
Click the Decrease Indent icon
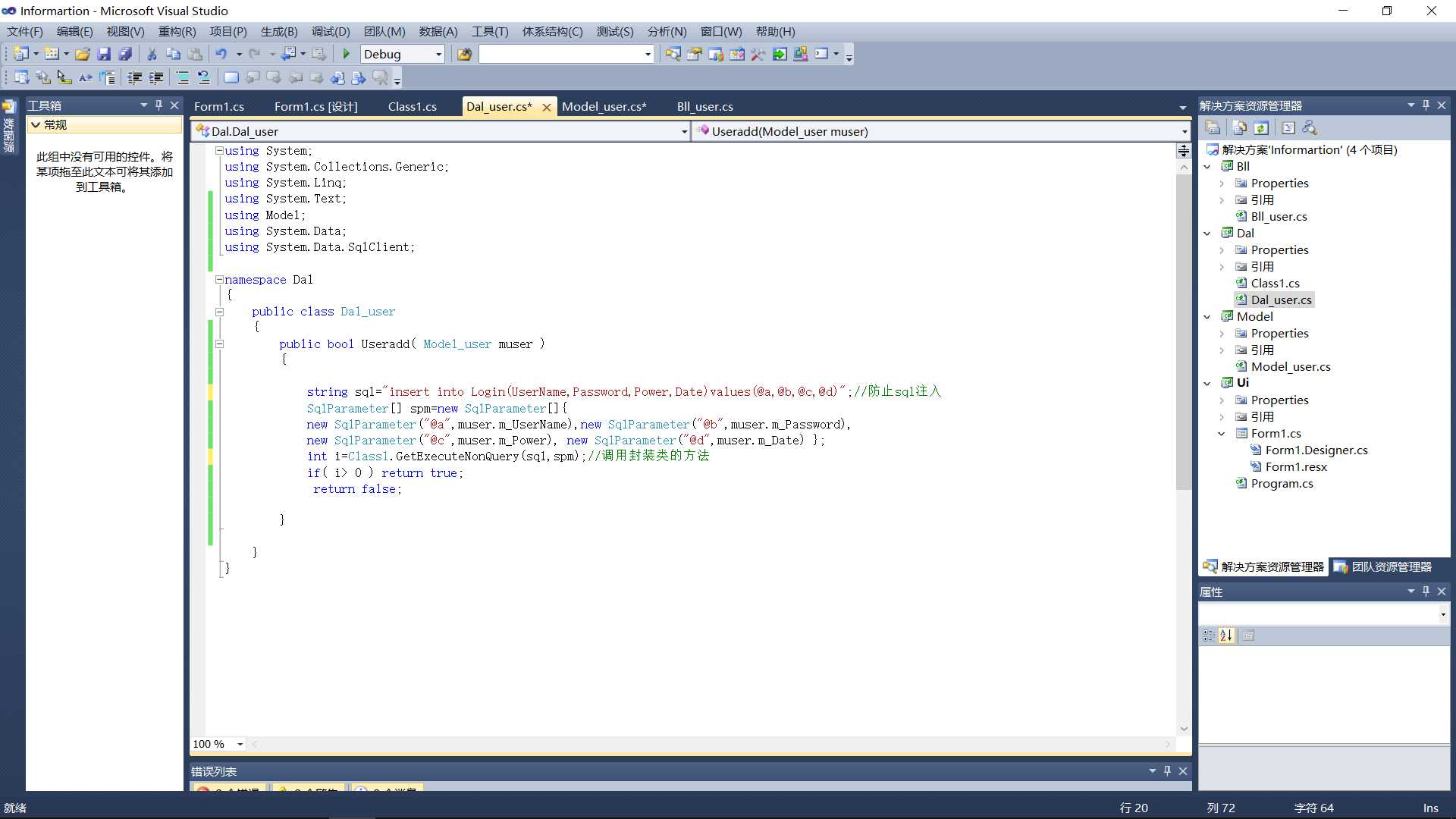tap(135, 77)
